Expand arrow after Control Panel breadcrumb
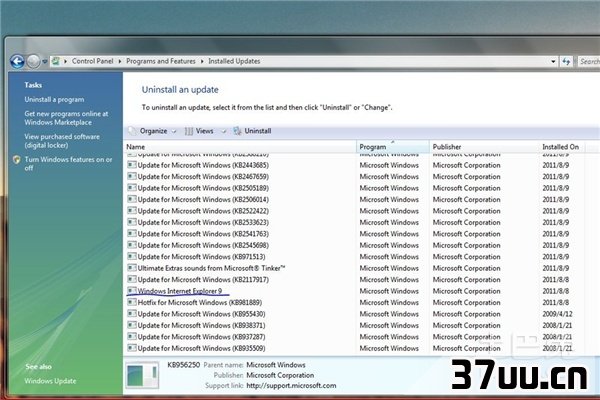The height and width of the screenshot is (400, 600). click(x=120, y=61)
